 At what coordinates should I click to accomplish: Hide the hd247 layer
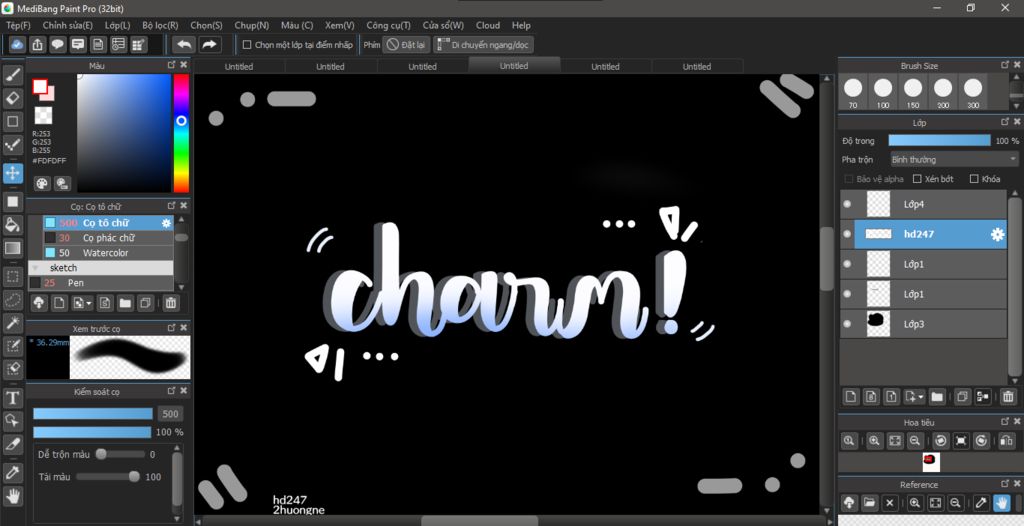(x=848, y=234)
